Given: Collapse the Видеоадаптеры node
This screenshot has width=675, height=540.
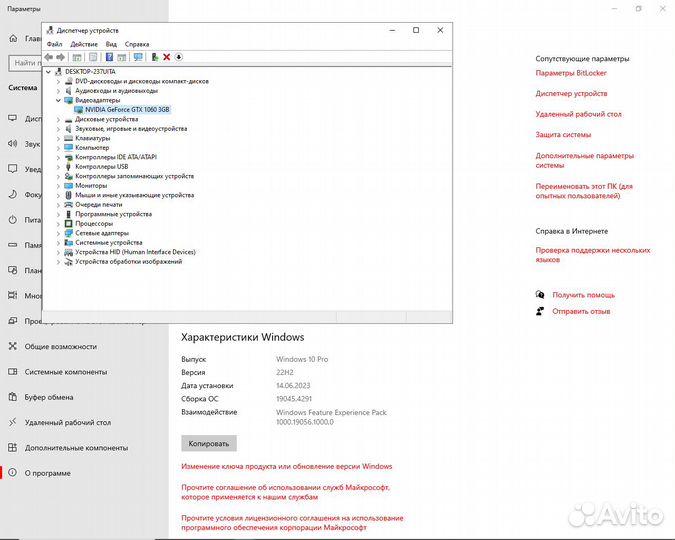Looking at the screenshot, I should point(58,100).
